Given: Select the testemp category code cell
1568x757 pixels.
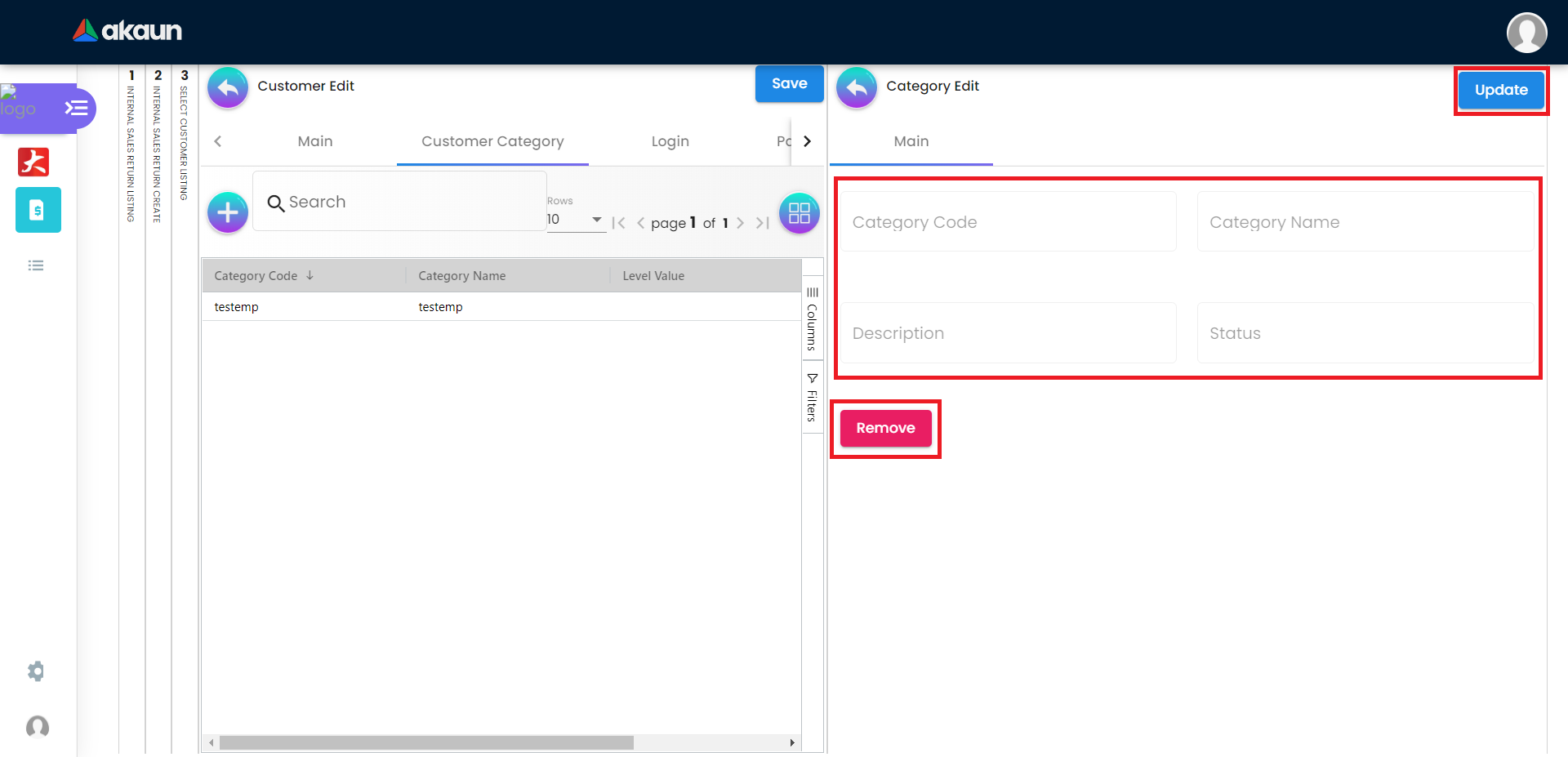Looking at the screenshot, I should pyautogui.click(x=304, y=307).
